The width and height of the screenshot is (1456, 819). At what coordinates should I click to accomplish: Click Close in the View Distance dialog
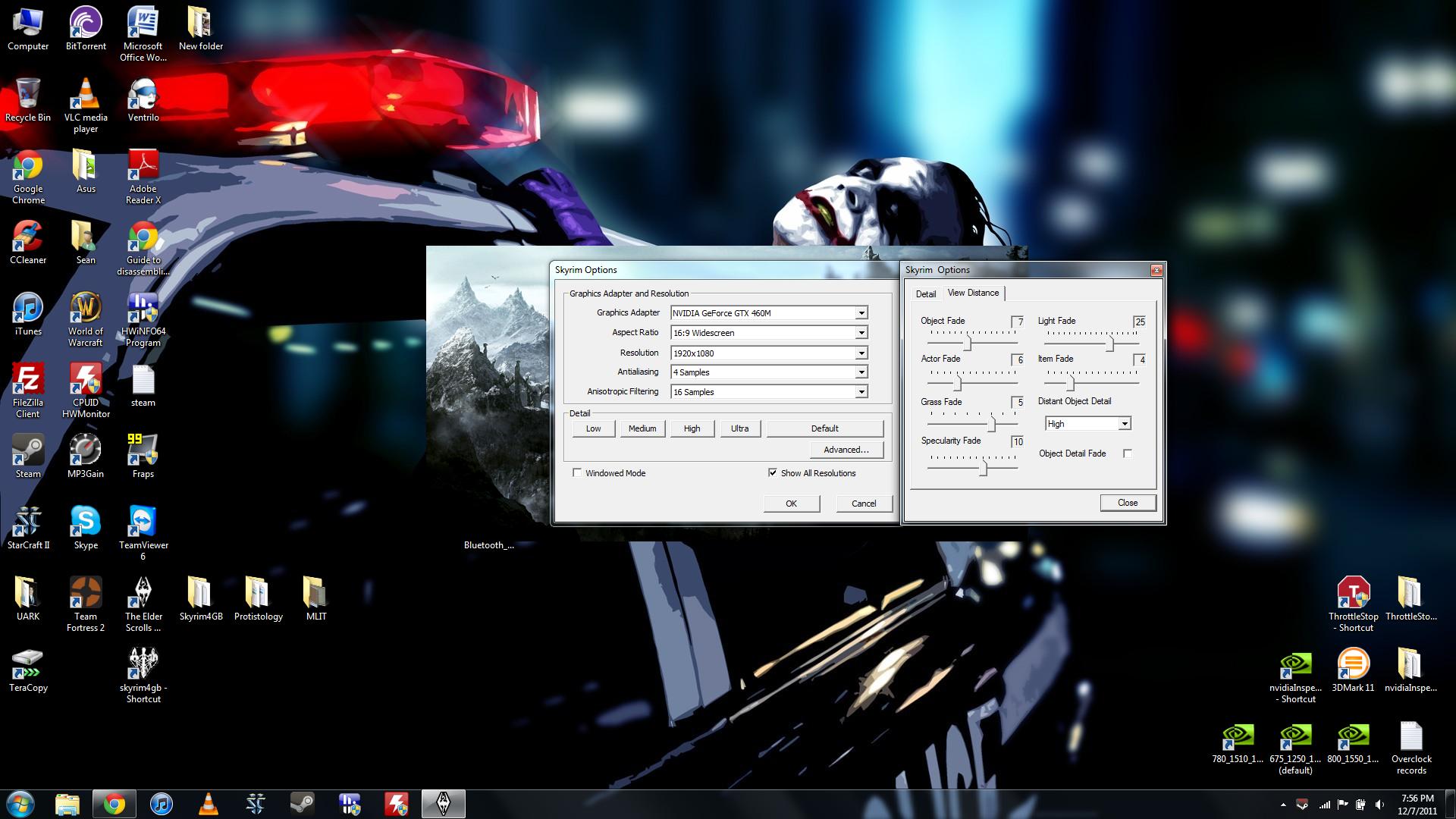[x=1128, y=503]
